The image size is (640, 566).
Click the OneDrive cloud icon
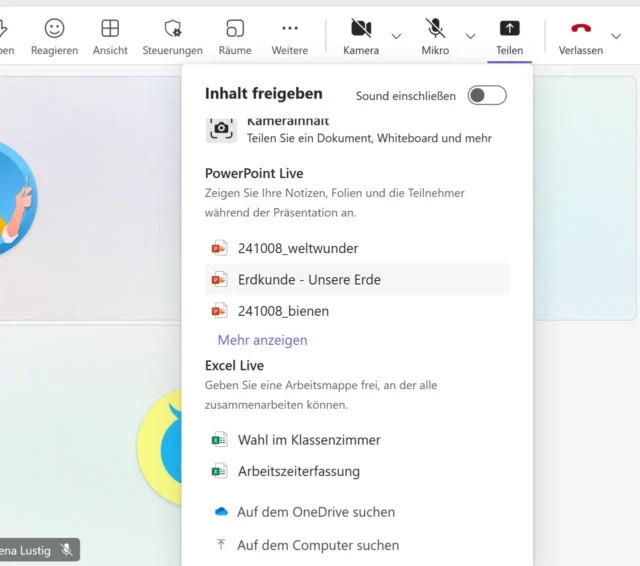(221, 511)
